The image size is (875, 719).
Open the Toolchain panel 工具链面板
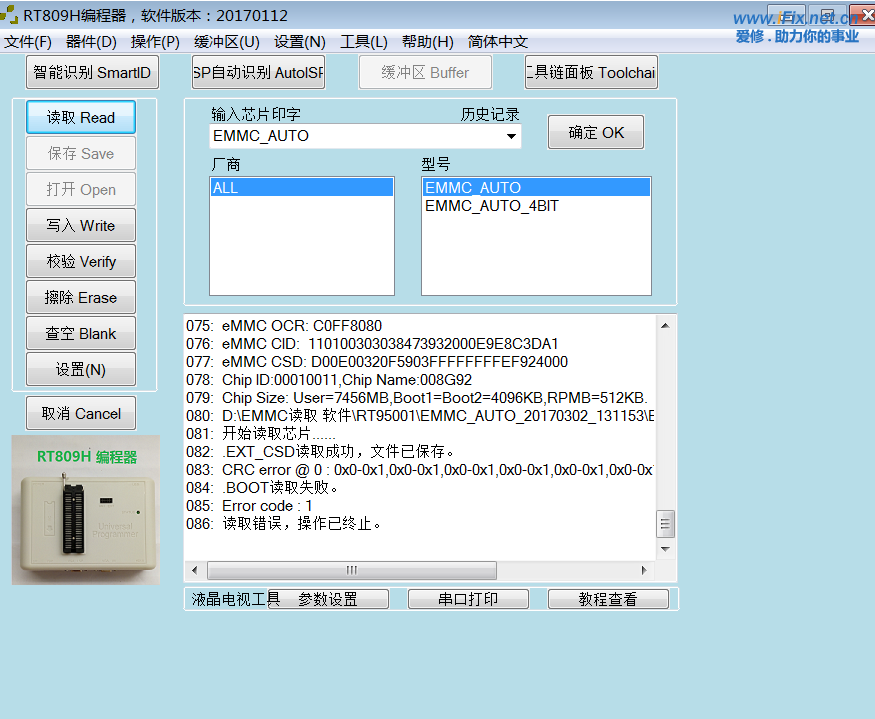coord(590,72)
